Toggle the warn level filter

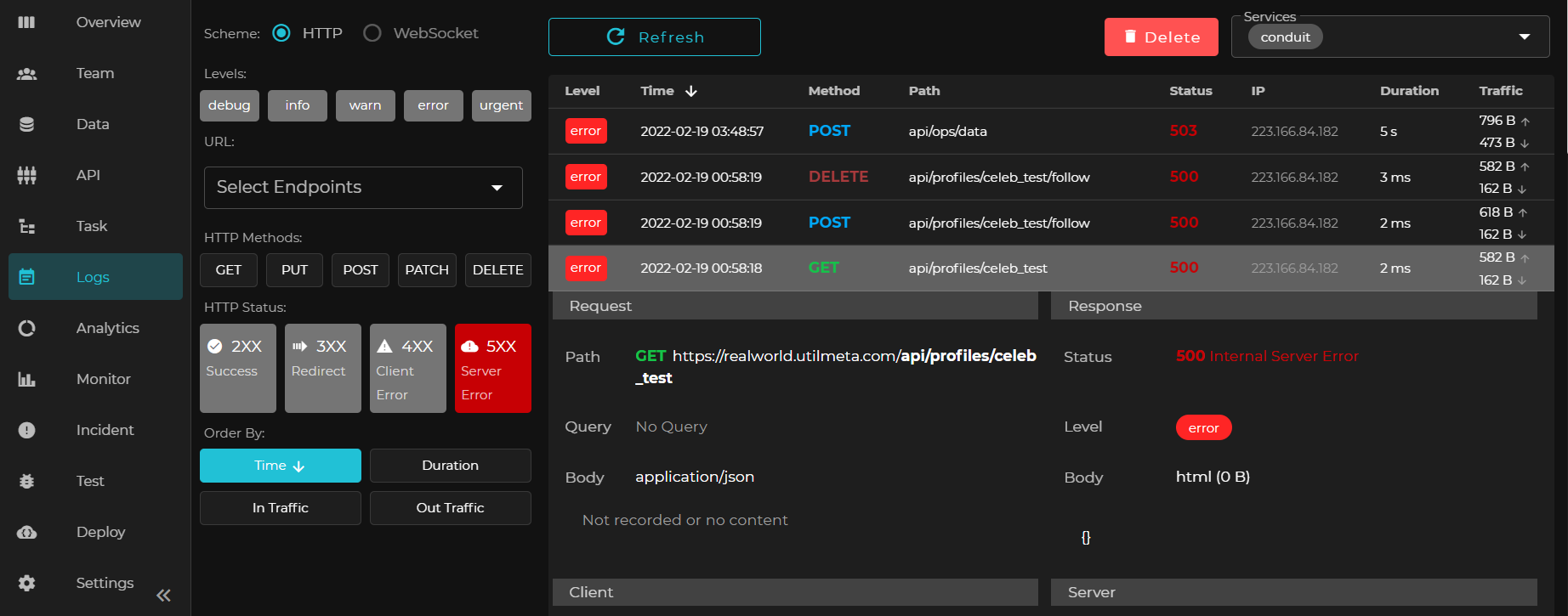[x=366, y=105]
